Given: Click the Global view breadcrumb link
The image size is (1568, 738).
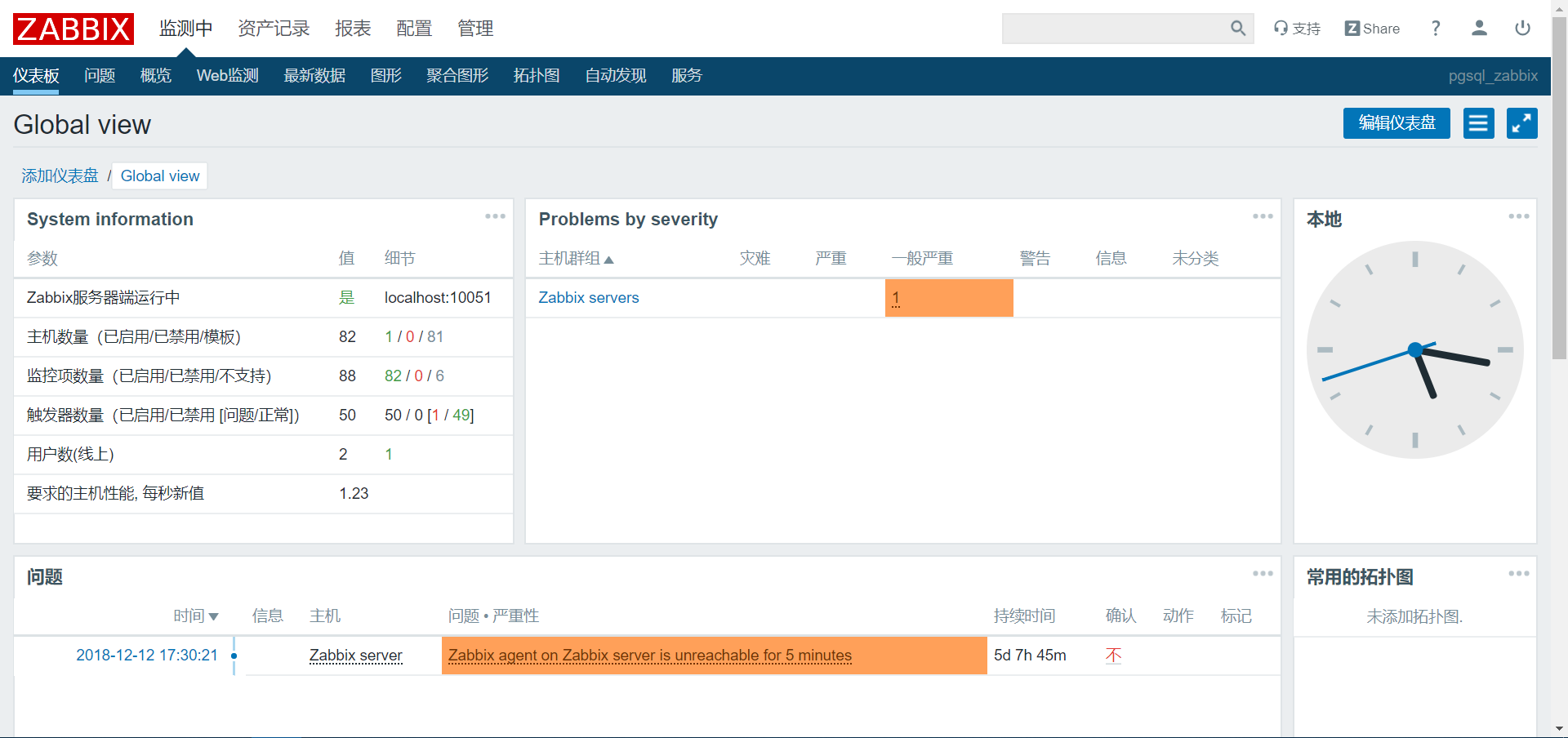Looking at the screenshot, I should 160,176.
